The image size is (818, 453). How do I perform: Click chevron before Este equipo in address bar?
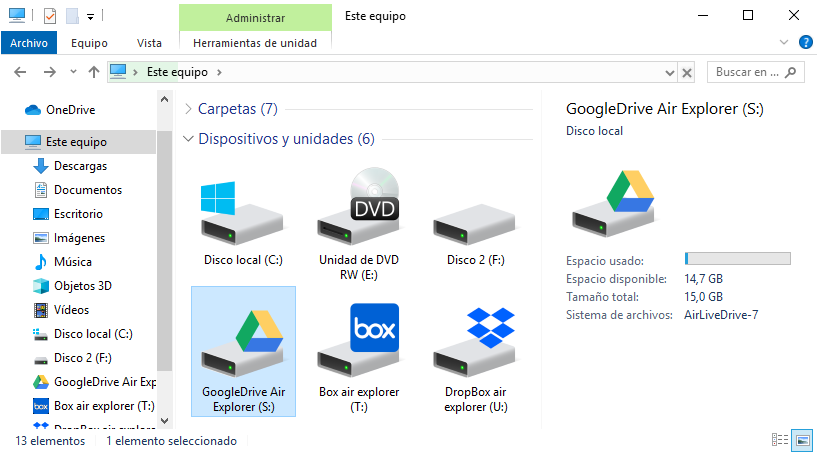(x=136, y=72)
